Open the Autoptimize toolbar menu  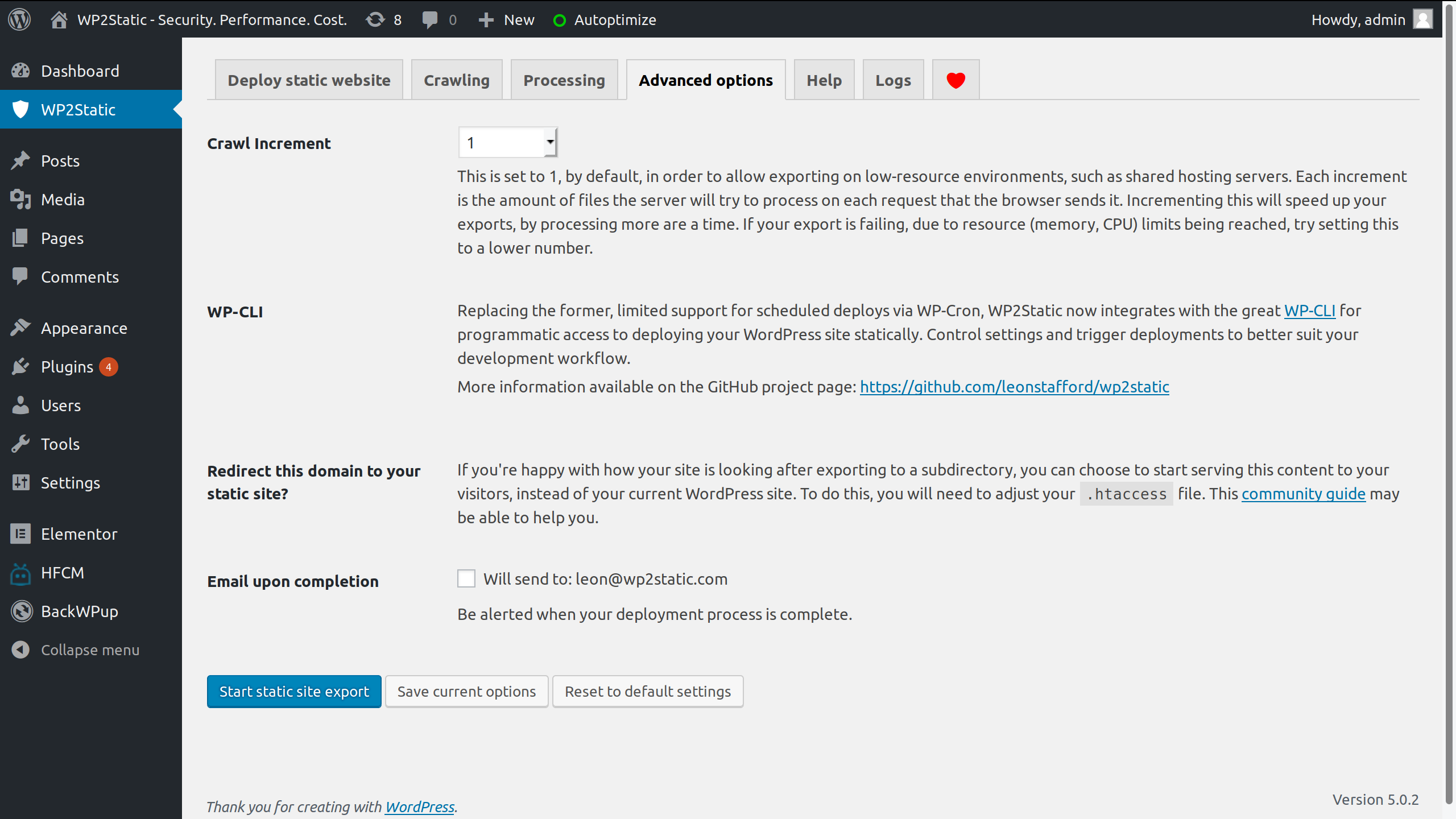tap(605, 19)
